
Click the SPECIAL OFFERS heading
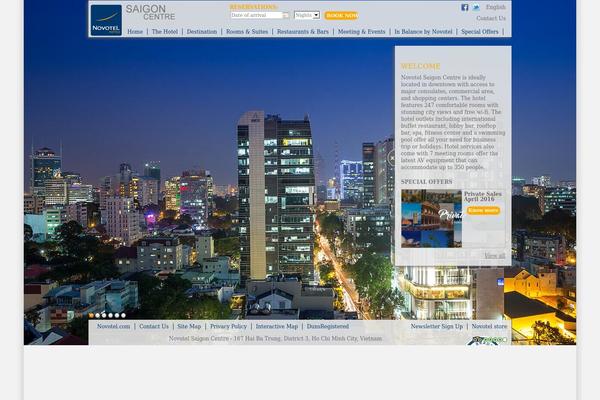click(x=427, y=182)
